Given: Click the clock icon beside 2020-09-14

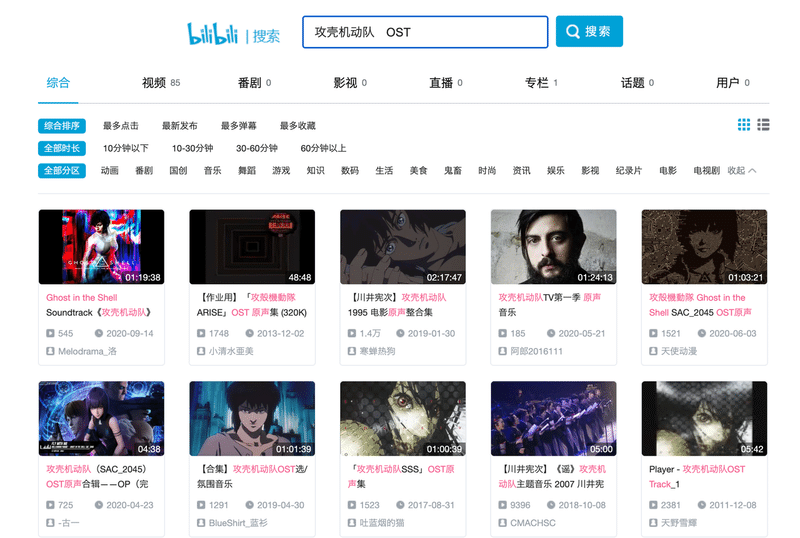Looking at the screenshot, I should [x=99, y=333].
